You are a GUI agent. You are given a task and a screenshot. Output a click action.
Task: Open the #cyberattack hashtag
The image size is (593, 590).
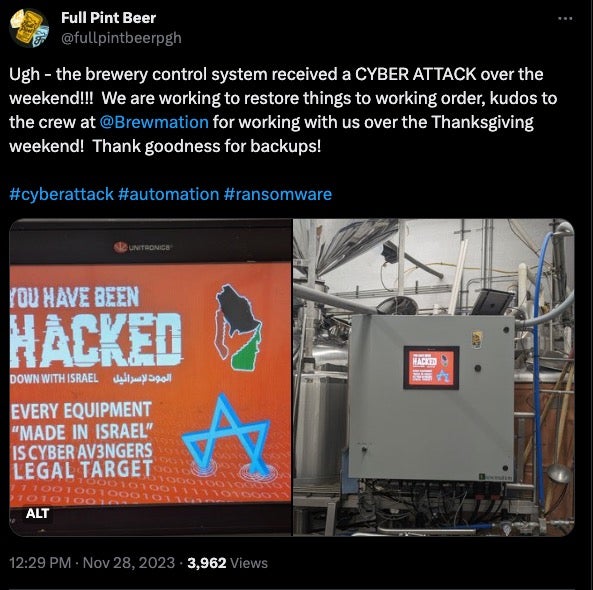[x=61, y=194]
